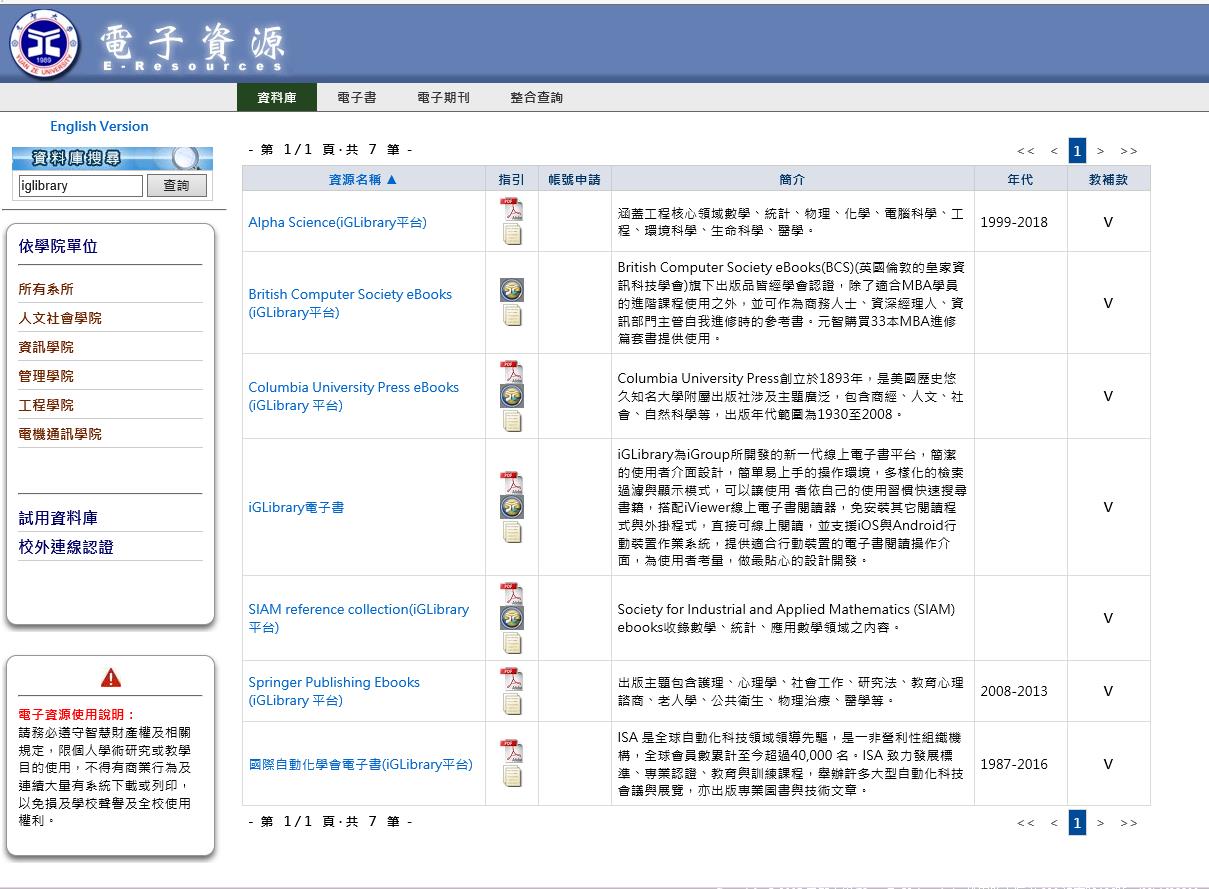Click the 教補款 column header
The height and width of the screenshot is (889, 1209).
[1109, 180]
